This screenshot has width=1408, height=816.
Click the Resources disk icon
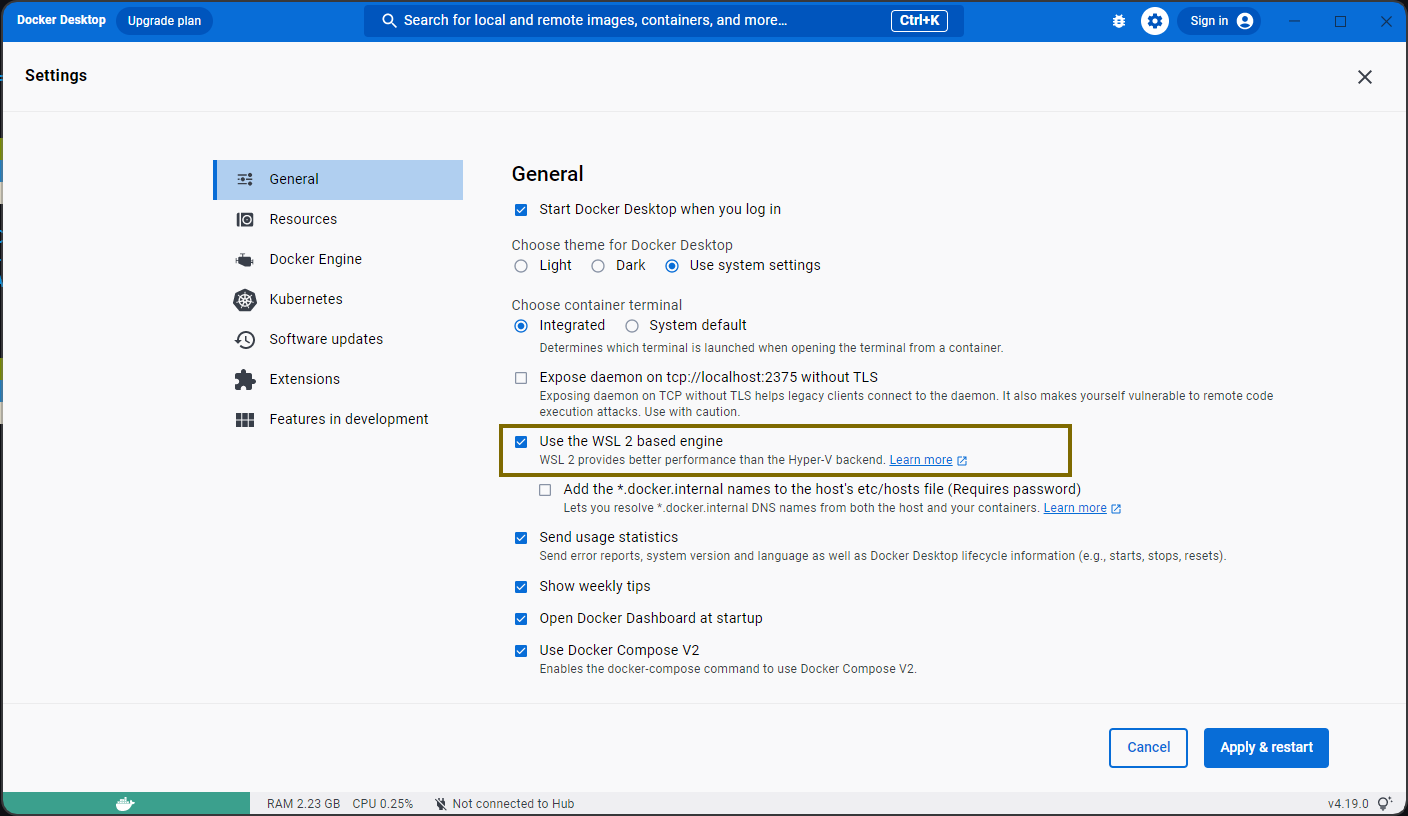[245, 220]
